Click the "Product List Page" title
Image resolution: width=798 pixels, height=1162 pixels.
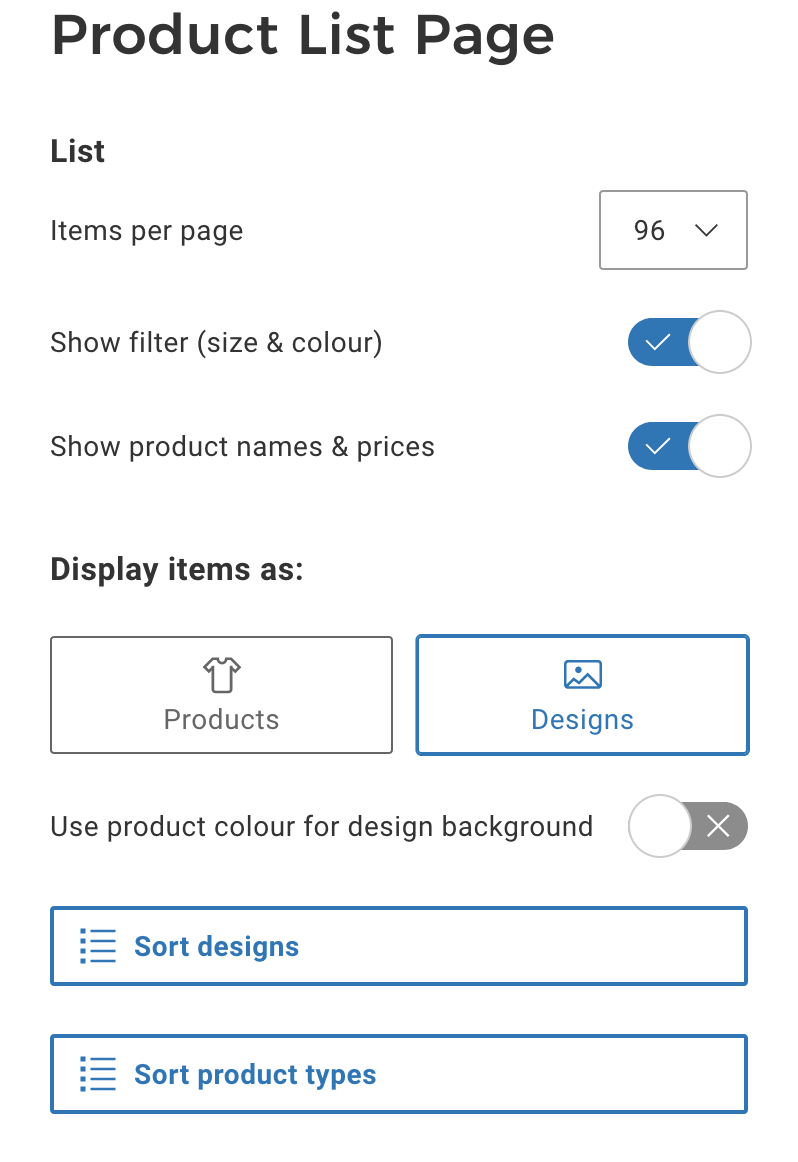point(302,36)
